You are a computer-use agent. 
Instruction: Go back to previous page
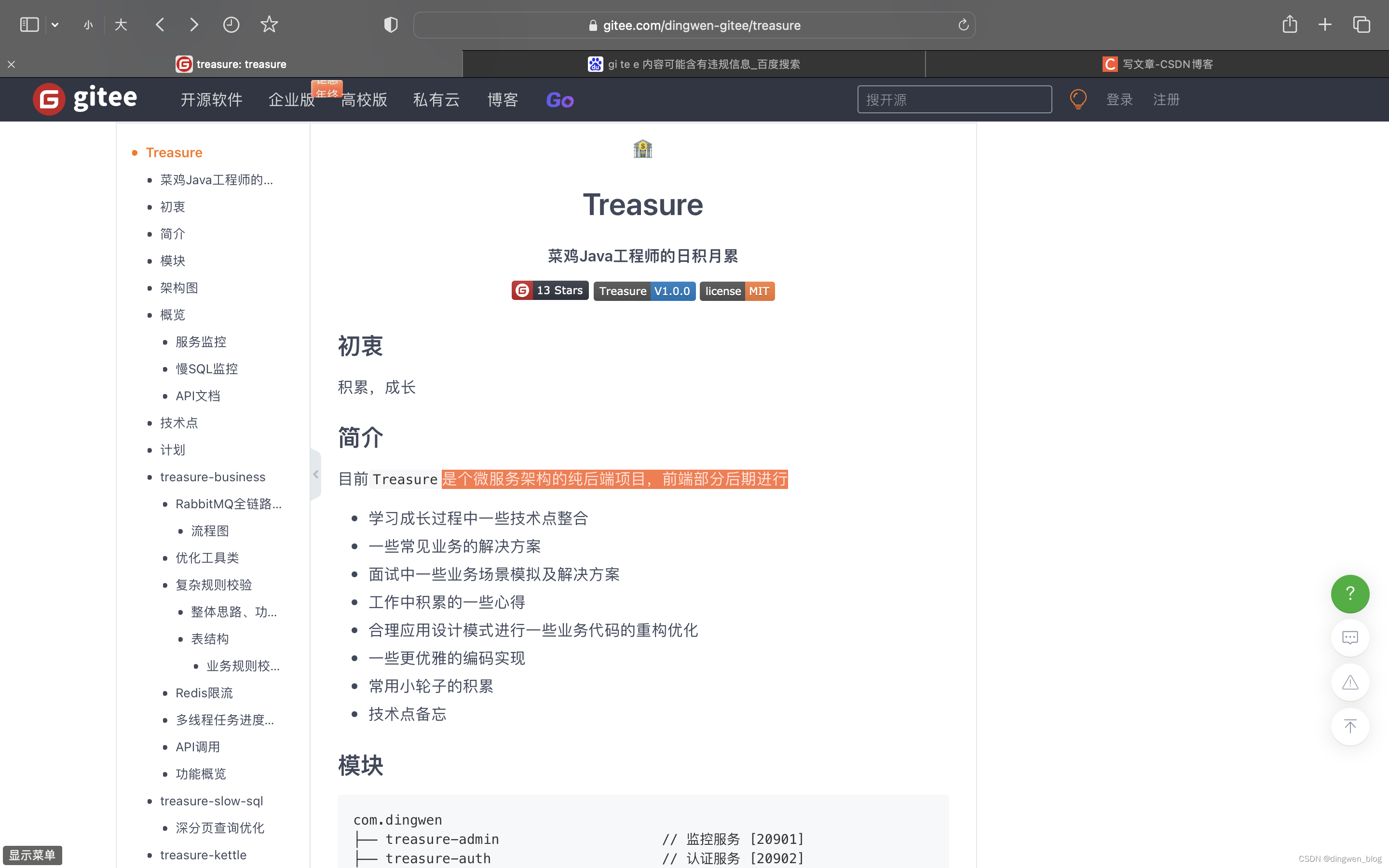[x=160, y=25]
